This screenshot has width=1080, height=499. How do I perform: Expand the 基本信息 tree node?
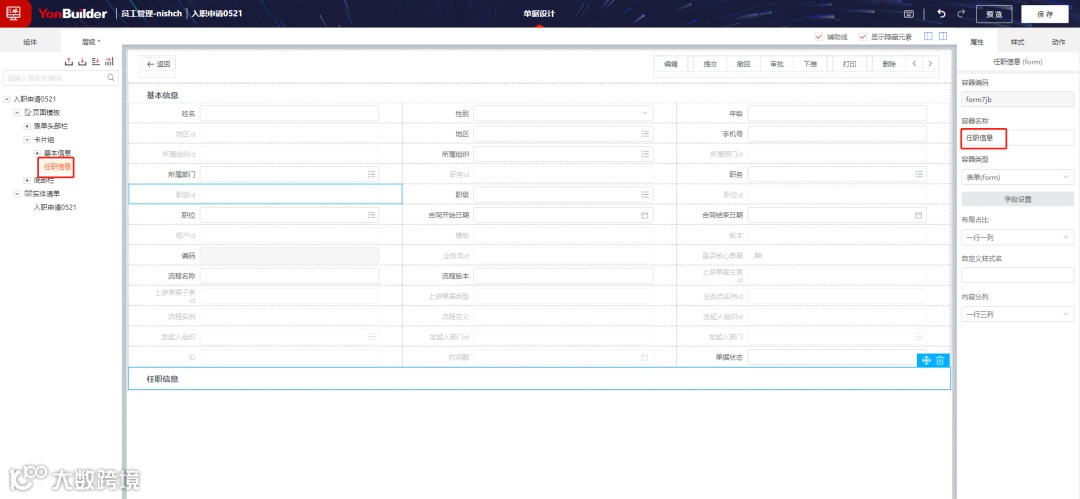tap(37, 153)
